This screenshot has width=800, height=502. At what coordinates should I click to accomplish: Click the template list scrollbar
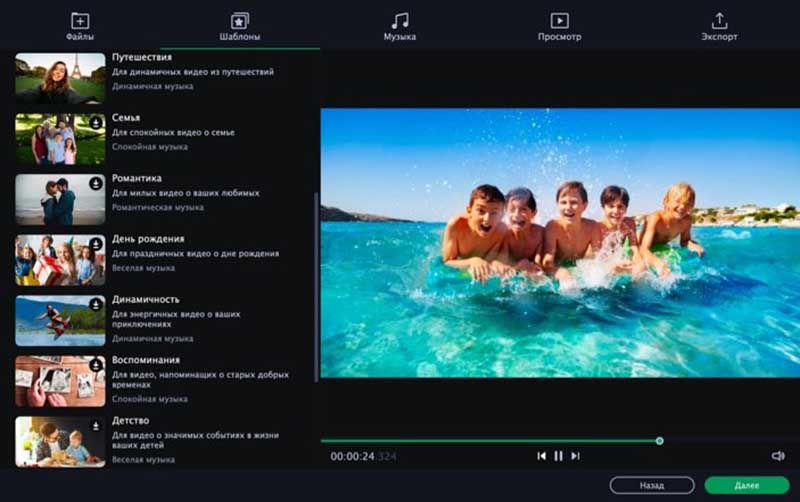tap(316, 287)
